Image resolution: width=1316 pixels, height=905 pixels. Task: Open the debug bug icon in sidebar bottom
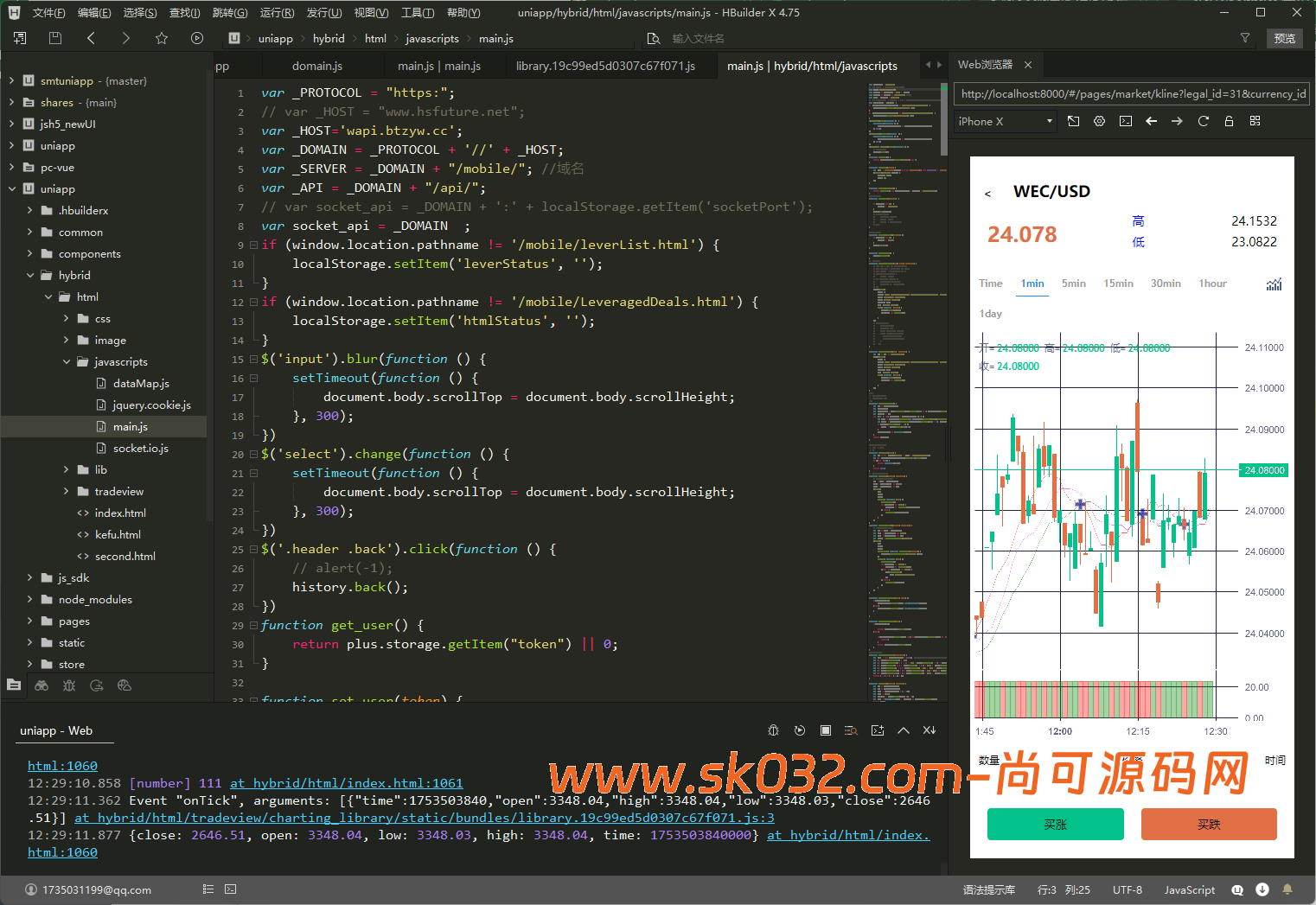(69, 685)
